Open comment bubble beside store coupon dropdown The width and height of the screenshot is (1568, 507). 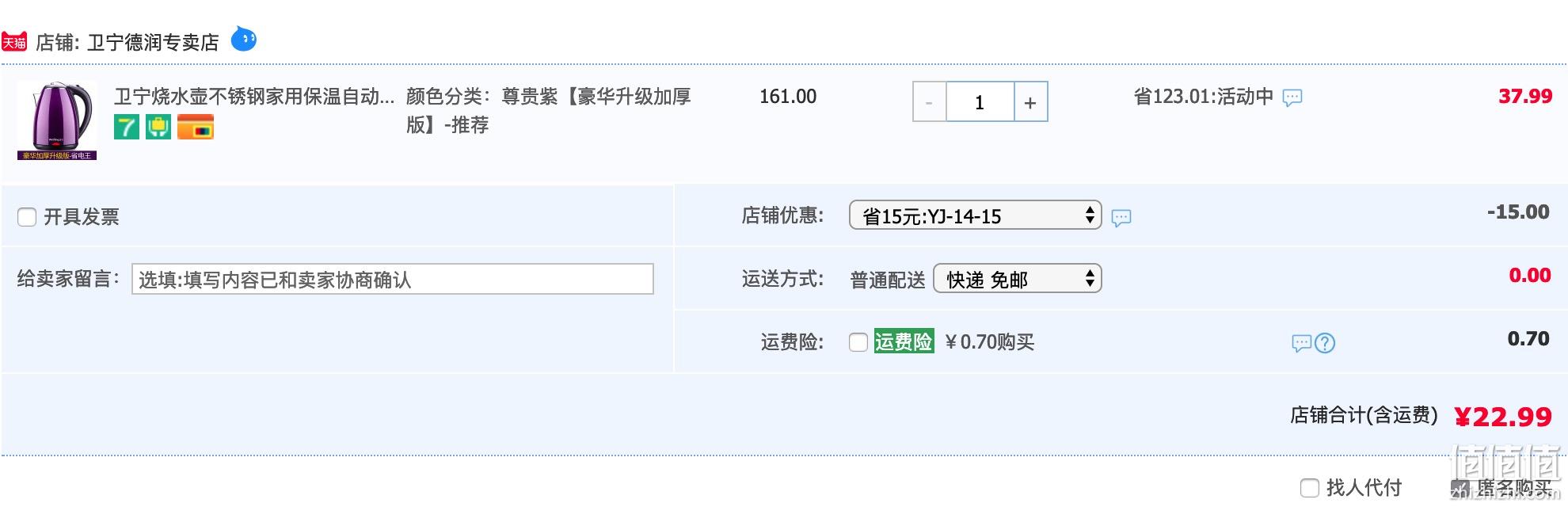tap(1121, 218)
